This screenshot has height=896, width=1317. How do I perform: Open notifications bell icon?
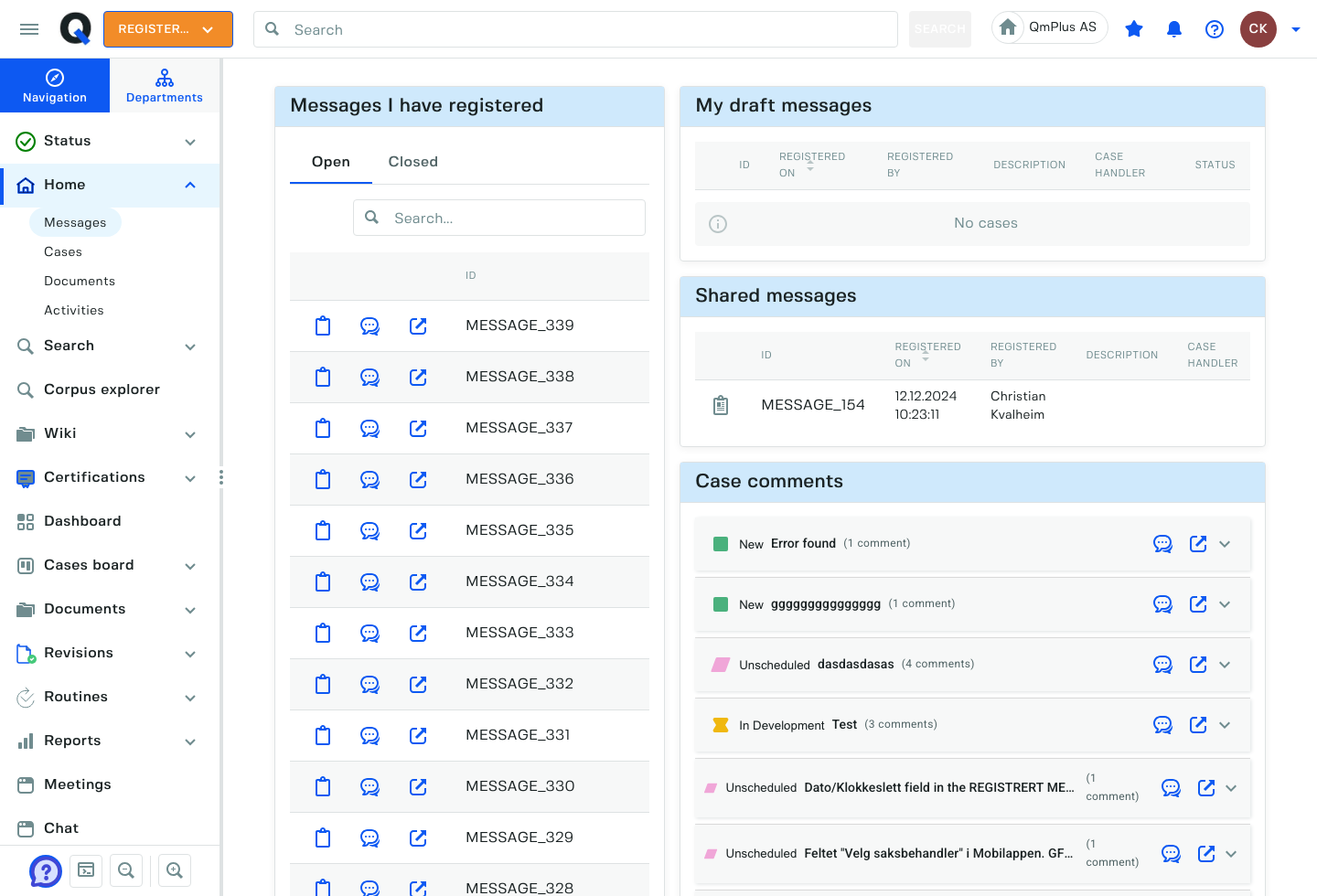click(x=1174, y=29)
